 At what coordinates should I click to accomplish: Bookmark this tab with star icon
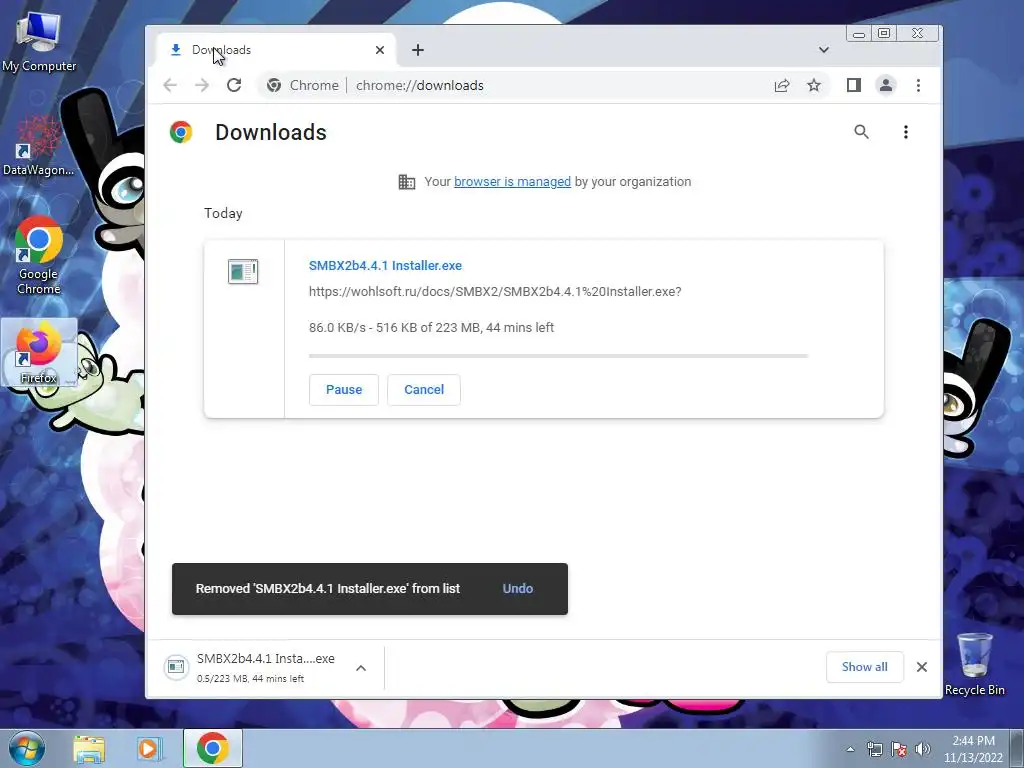(814, 86)
